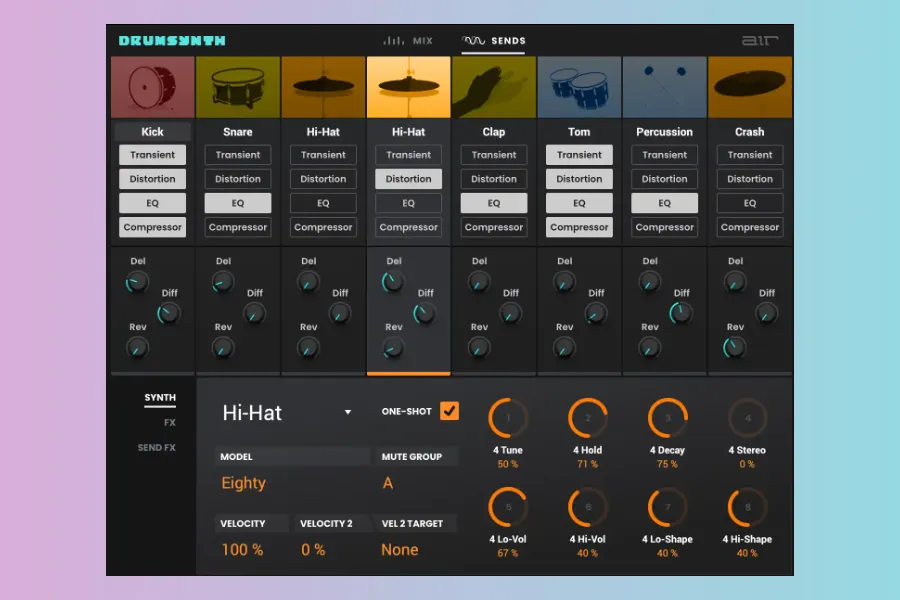900x600 pixels.
Task: Toggle Kick Transient effect send
Action: point(152,155)
